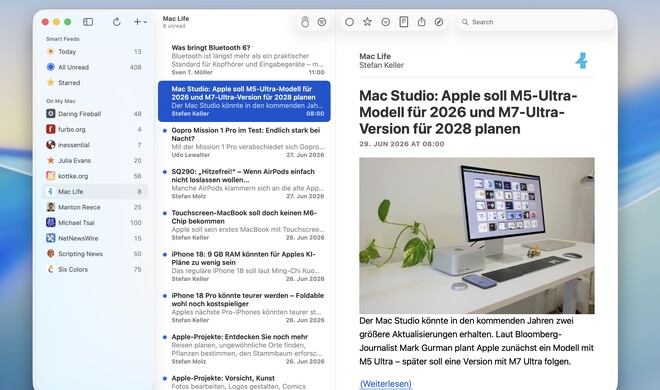Go to next unread arrow icon
This screenshot has height=390, width=660.
point(386,22)
